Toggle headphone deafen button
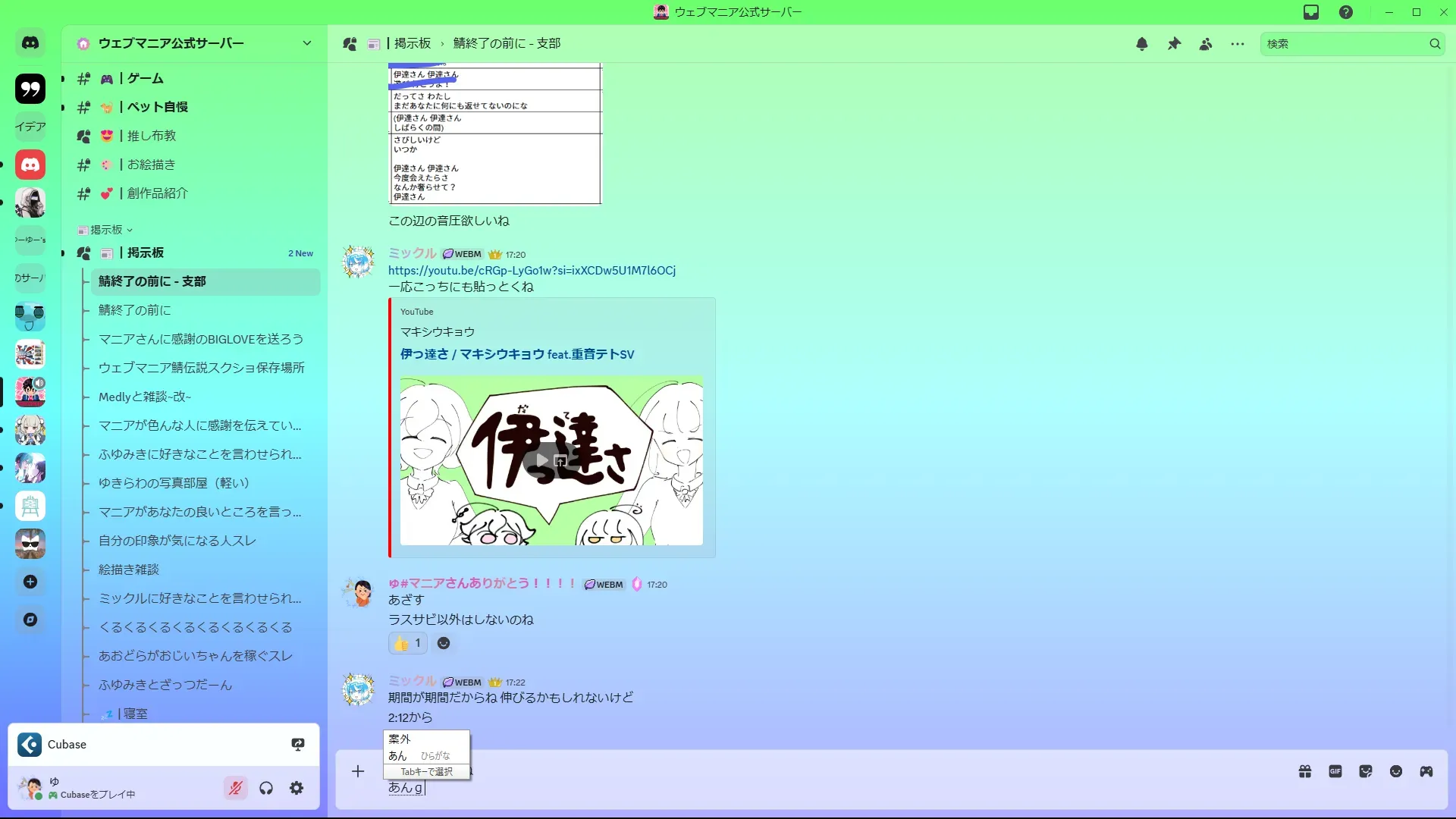 coord(266,788)
